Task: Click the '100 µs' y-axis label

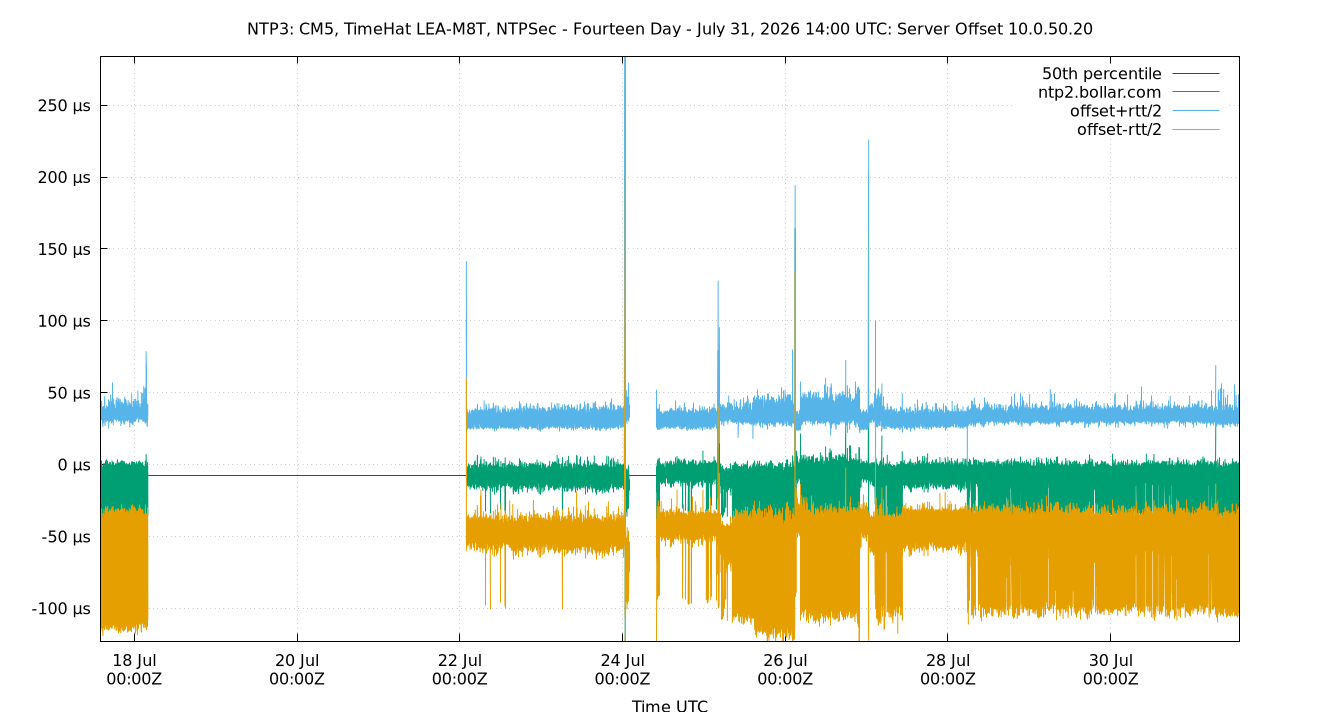Action: 64,321
